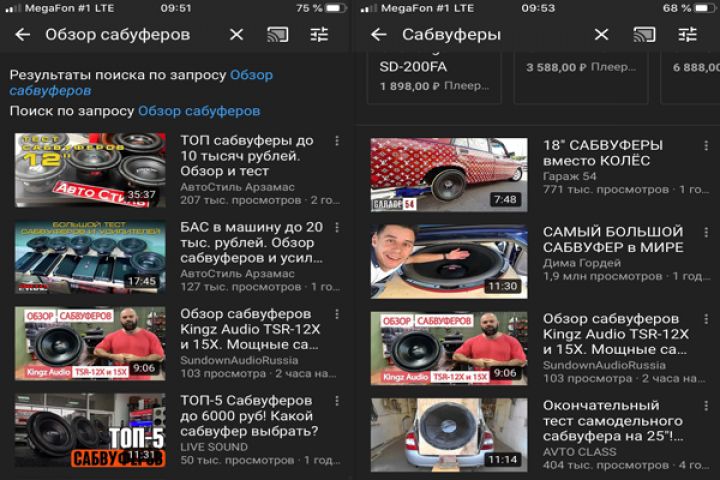Open the 'ТОП-5 САБВУФЕРОВ' 11:31 thumbnail

pos(90,430)
